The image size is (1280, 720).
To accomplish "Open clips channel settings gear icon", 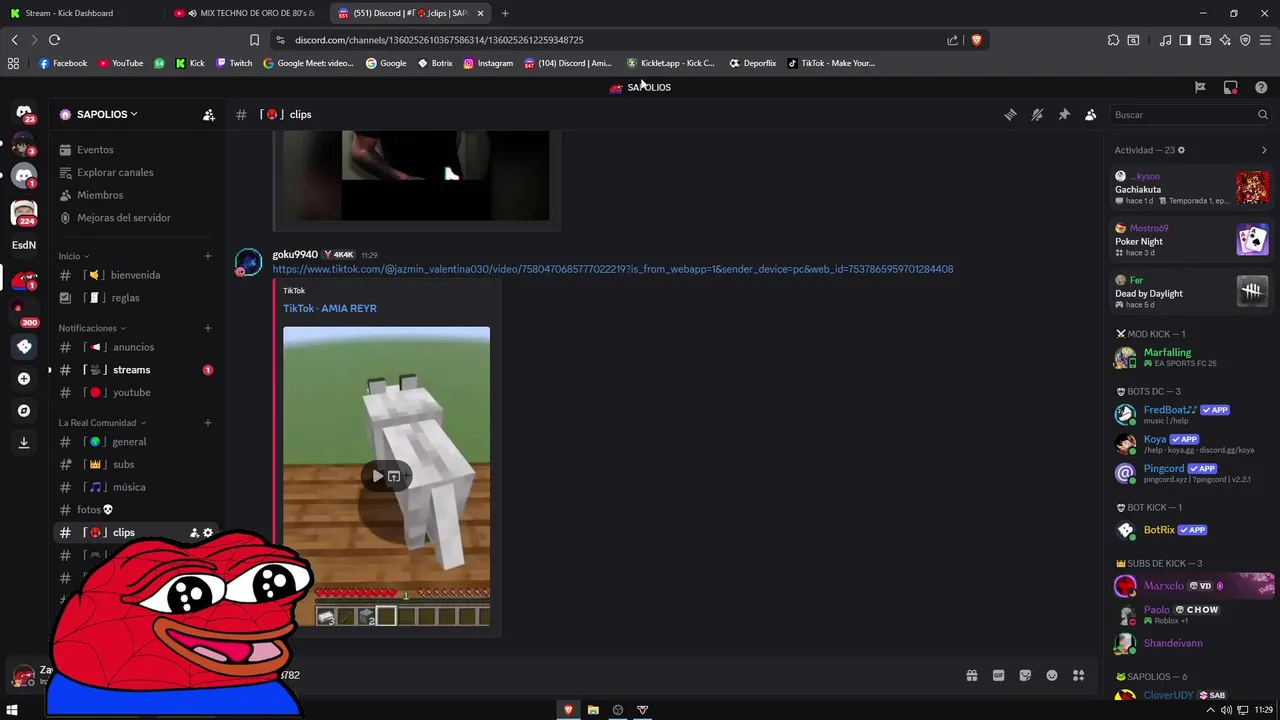I will click(x=208, y=533).
